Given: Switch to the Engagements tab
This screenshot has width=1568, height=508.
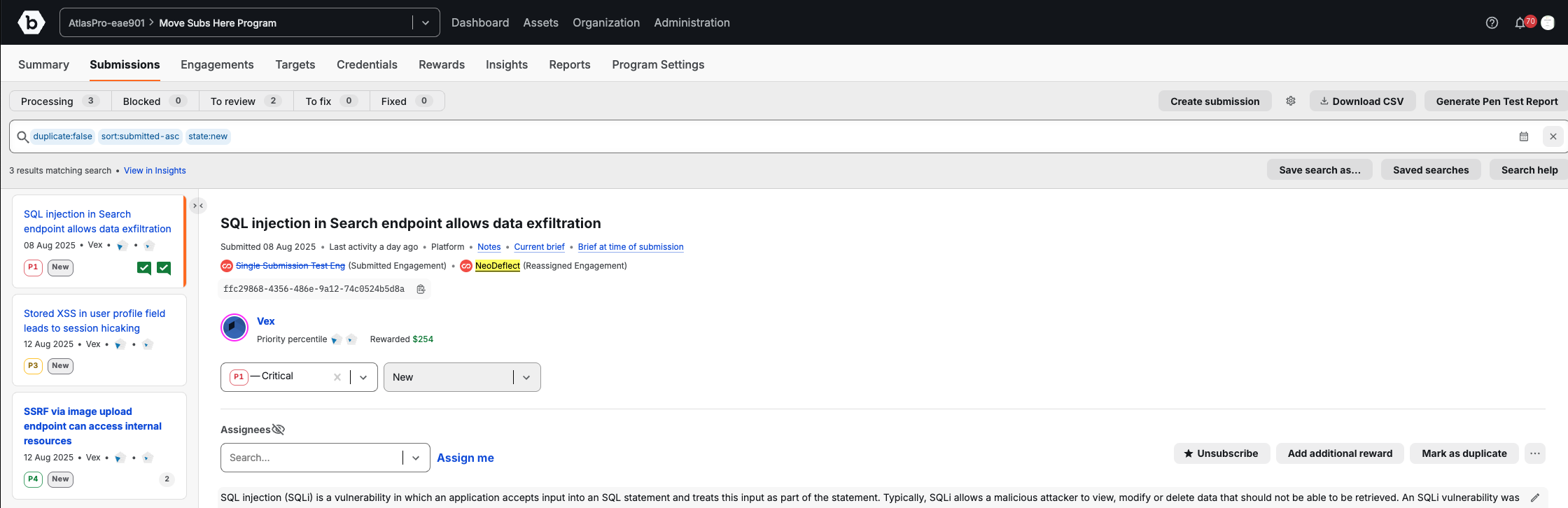Looking at the screenshot, I should [x=217, y=64].
